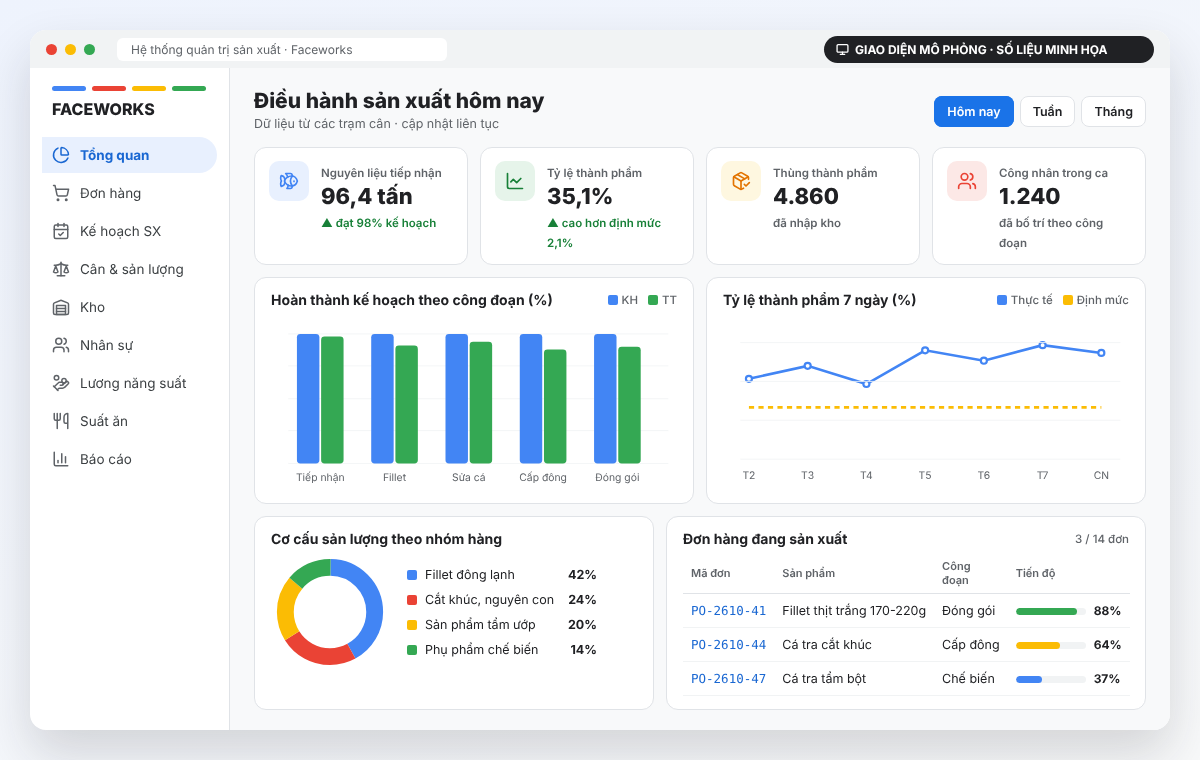
Task: Click the Cắt khúc, nguyên con legend row
Action: coord(501,600)
